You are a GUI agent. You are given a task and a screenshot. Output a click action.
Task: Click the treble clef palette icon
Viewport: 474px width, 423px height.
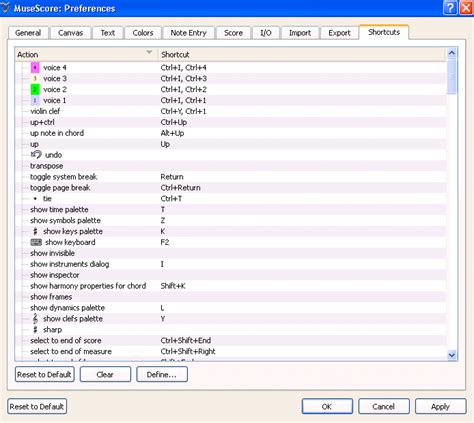pos(35,319)
